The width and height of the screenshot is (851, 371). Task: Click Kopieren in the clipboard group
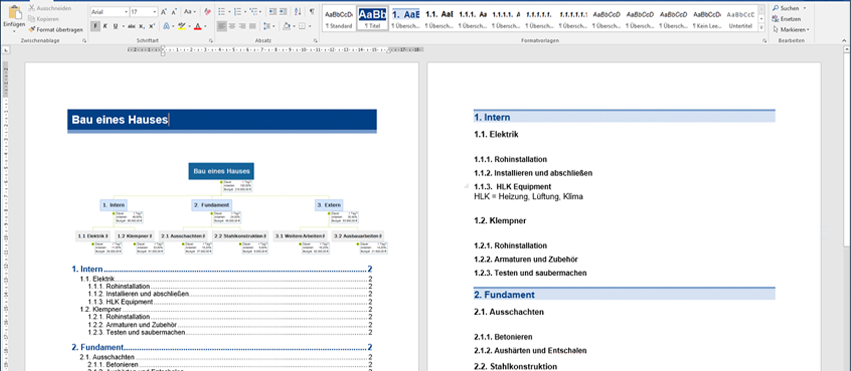coord(43,18)
